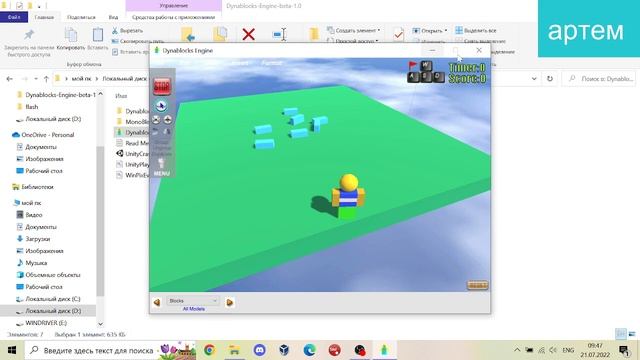This screenshot has height=360, width=640.
Task: Click the Properties checkmark icon in ribbon
Action: [398, 34]
